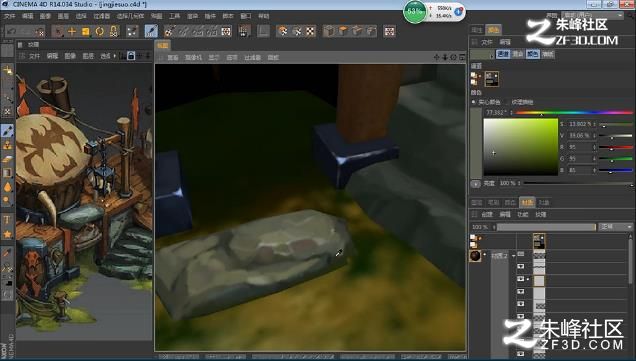Toggle the highlighted channel button beside color preview
636x361 pixels.
503,54
